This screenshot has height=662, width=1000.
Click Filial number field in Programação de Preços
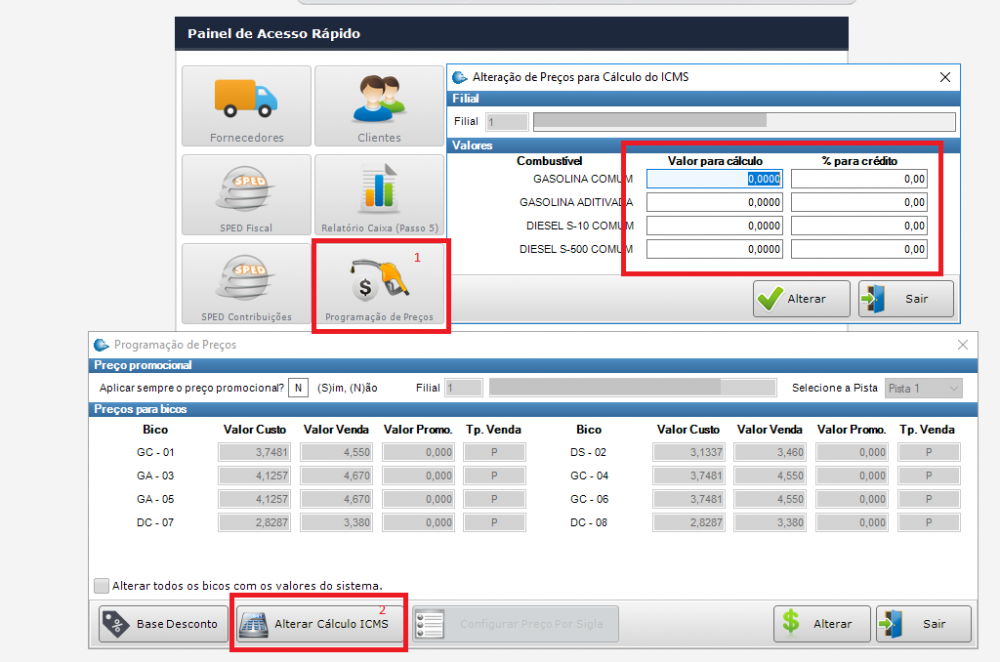(x=464, y=388)
